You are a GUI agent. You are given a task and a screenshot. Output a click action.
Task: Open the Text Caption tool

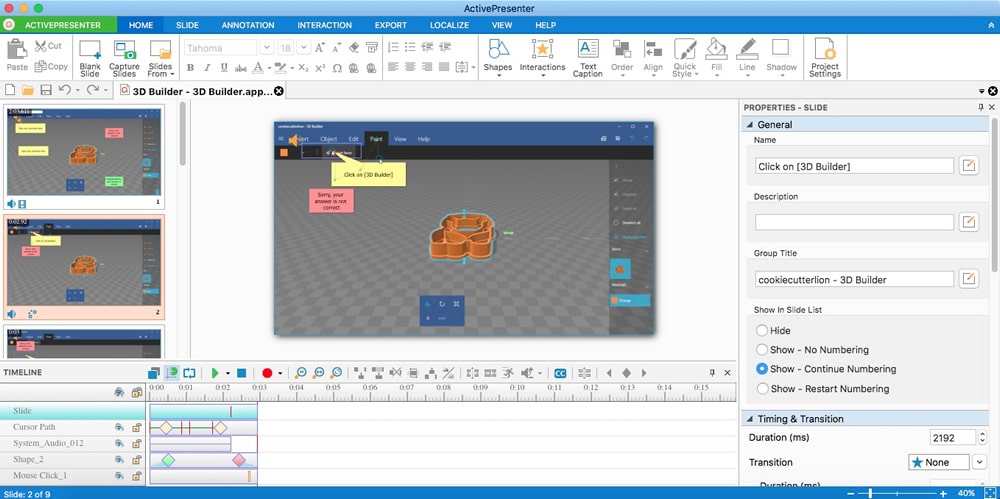587,58
